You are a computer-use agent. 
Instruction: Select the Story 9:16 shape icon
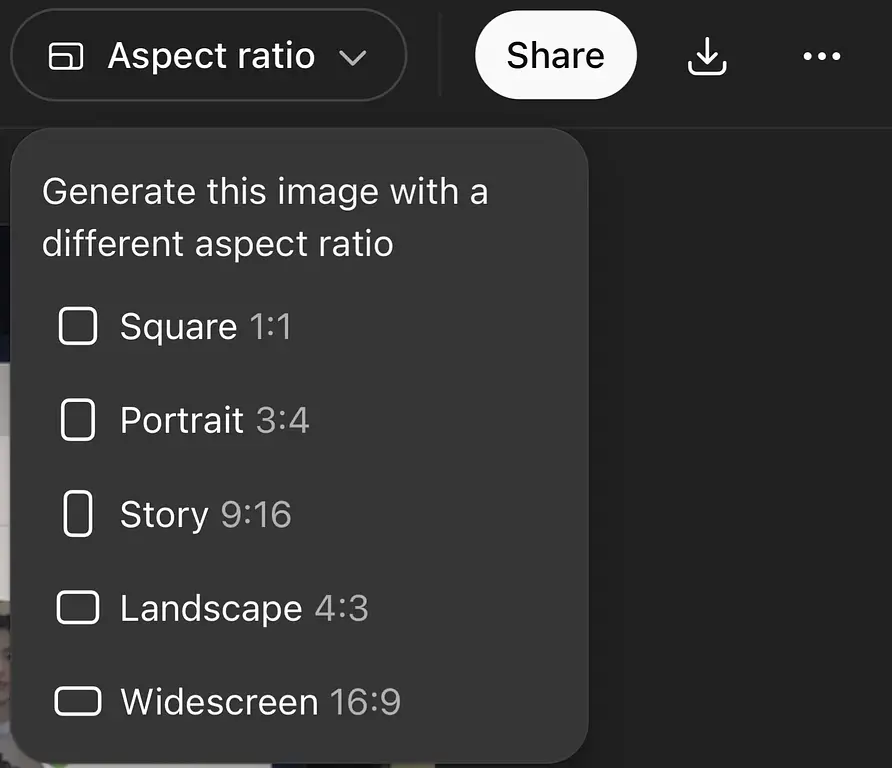click(78, 513)
